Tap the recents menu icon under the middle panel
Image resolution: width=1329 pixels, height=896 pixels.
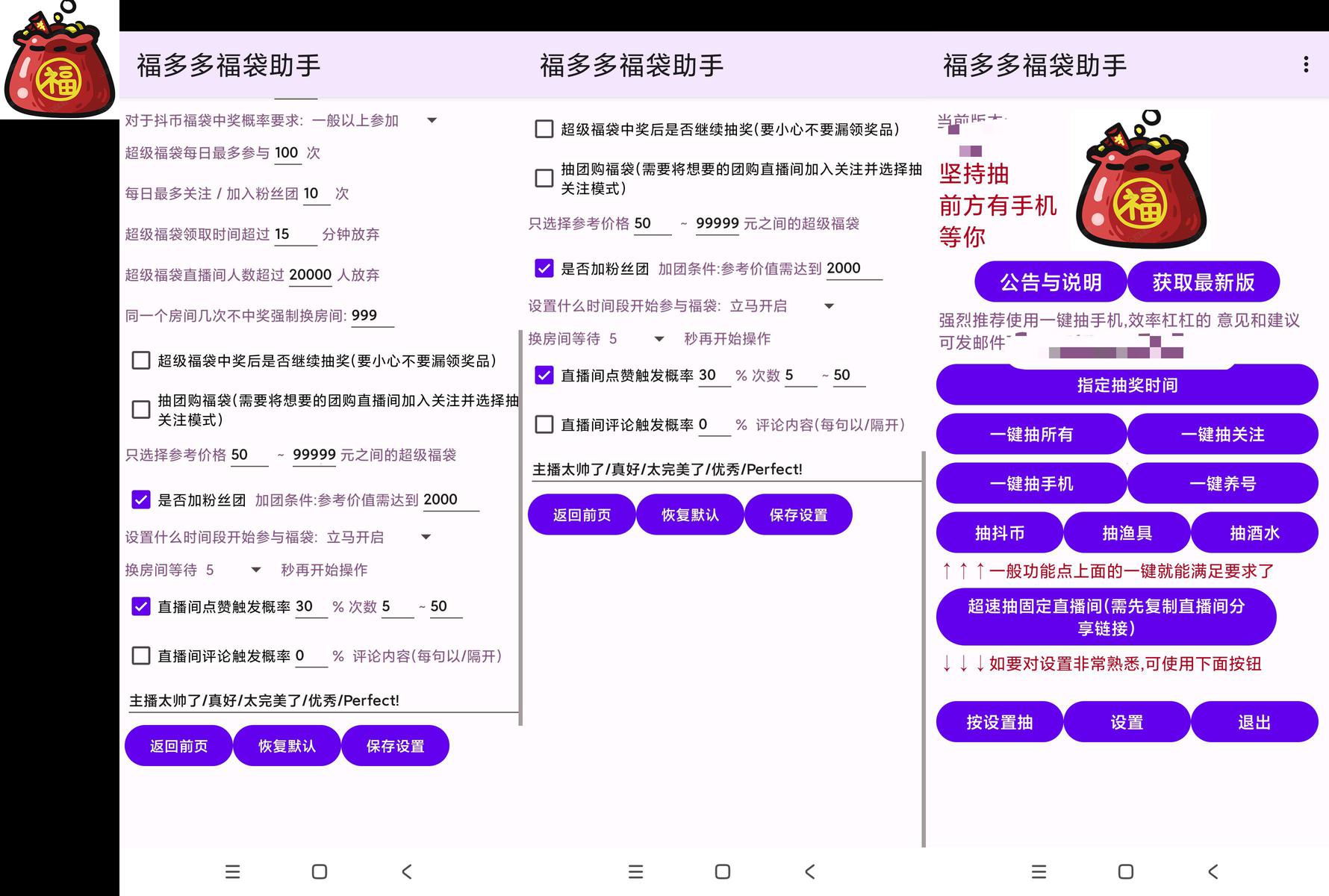click(635, 871)
